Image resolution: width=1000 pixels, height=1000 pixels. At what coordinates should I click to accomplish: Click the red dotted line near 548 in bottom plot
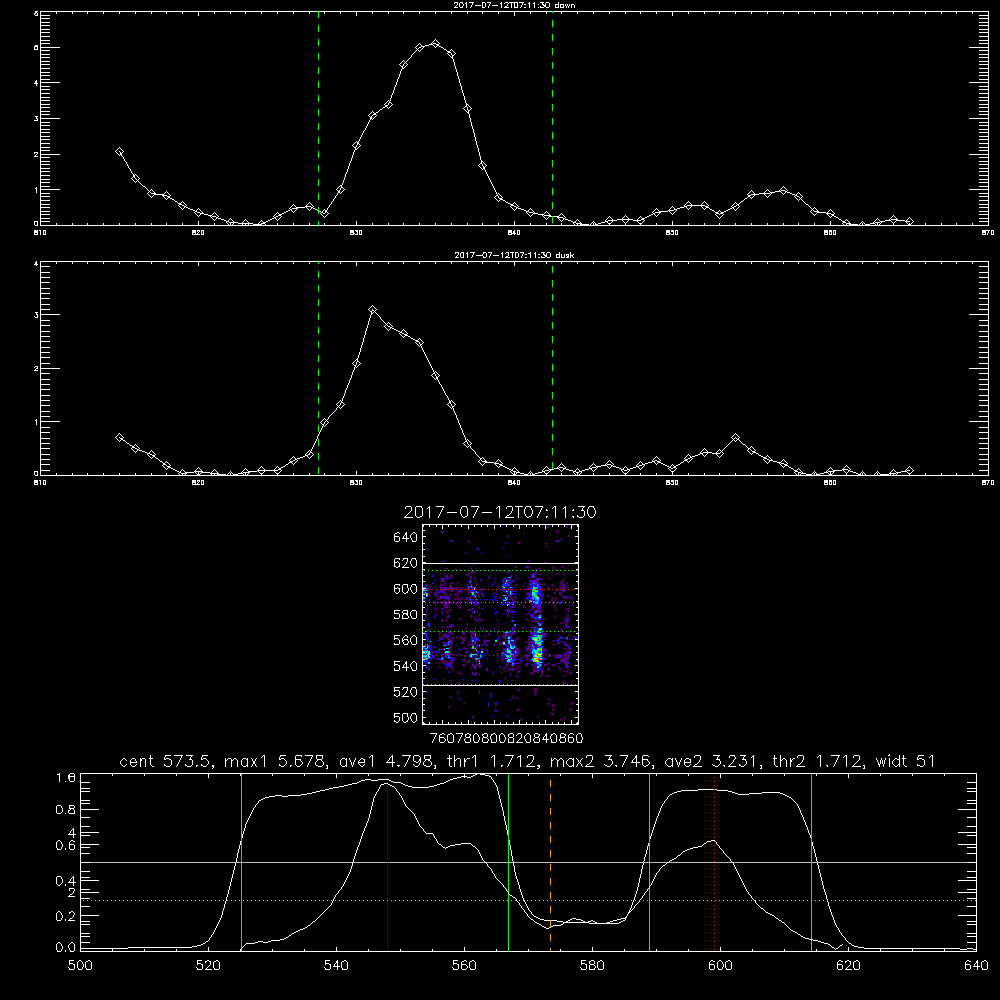pyautogui.click(x=388, y=862)
